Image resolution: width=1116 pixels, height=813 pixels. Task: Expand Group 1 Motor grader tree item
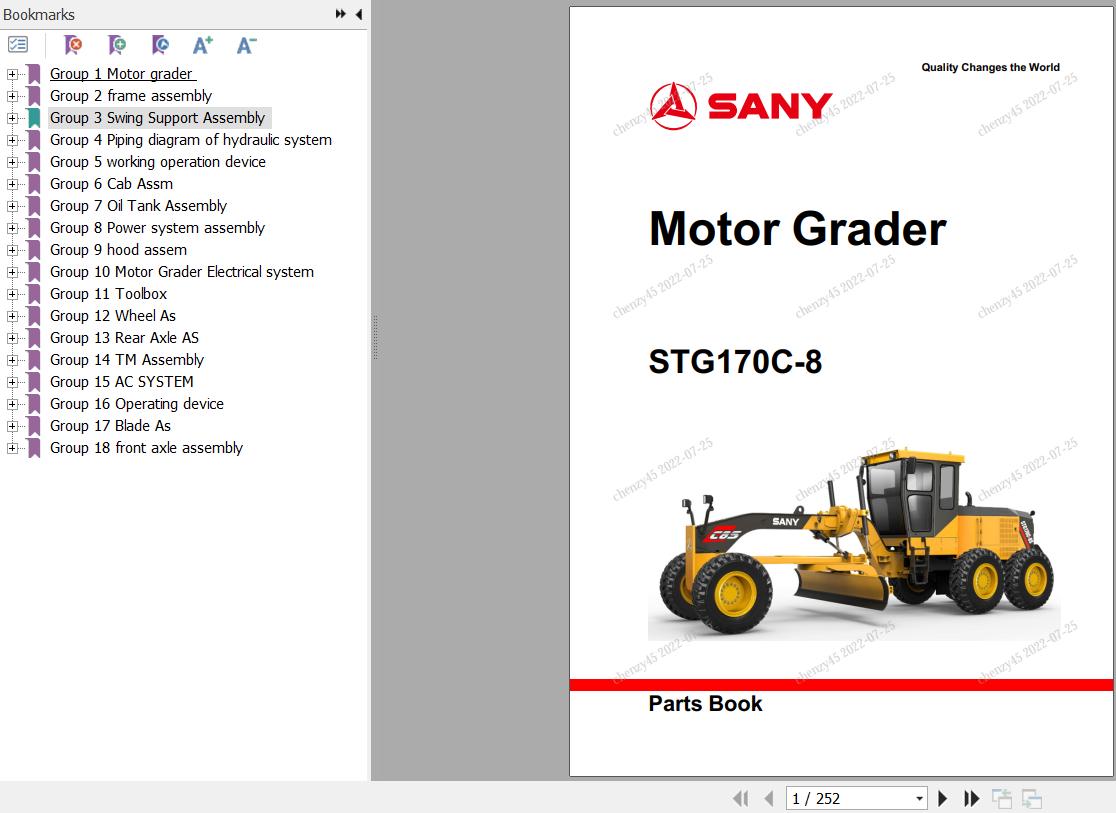pyautogui.click(x=10, y=74)
